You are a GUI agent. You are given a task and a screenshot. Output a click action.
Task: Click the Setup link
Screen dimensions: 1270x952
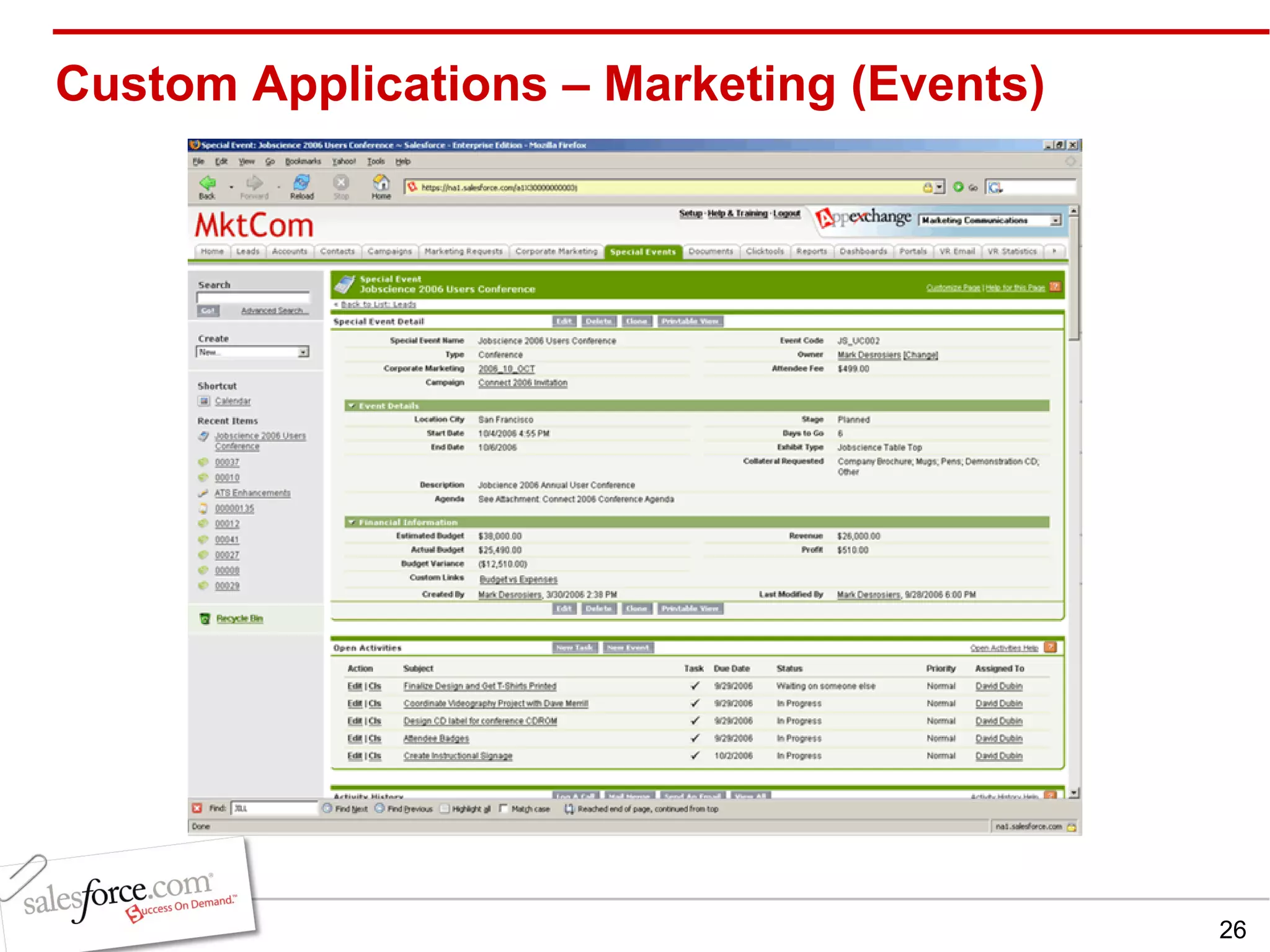click(690, 213)
